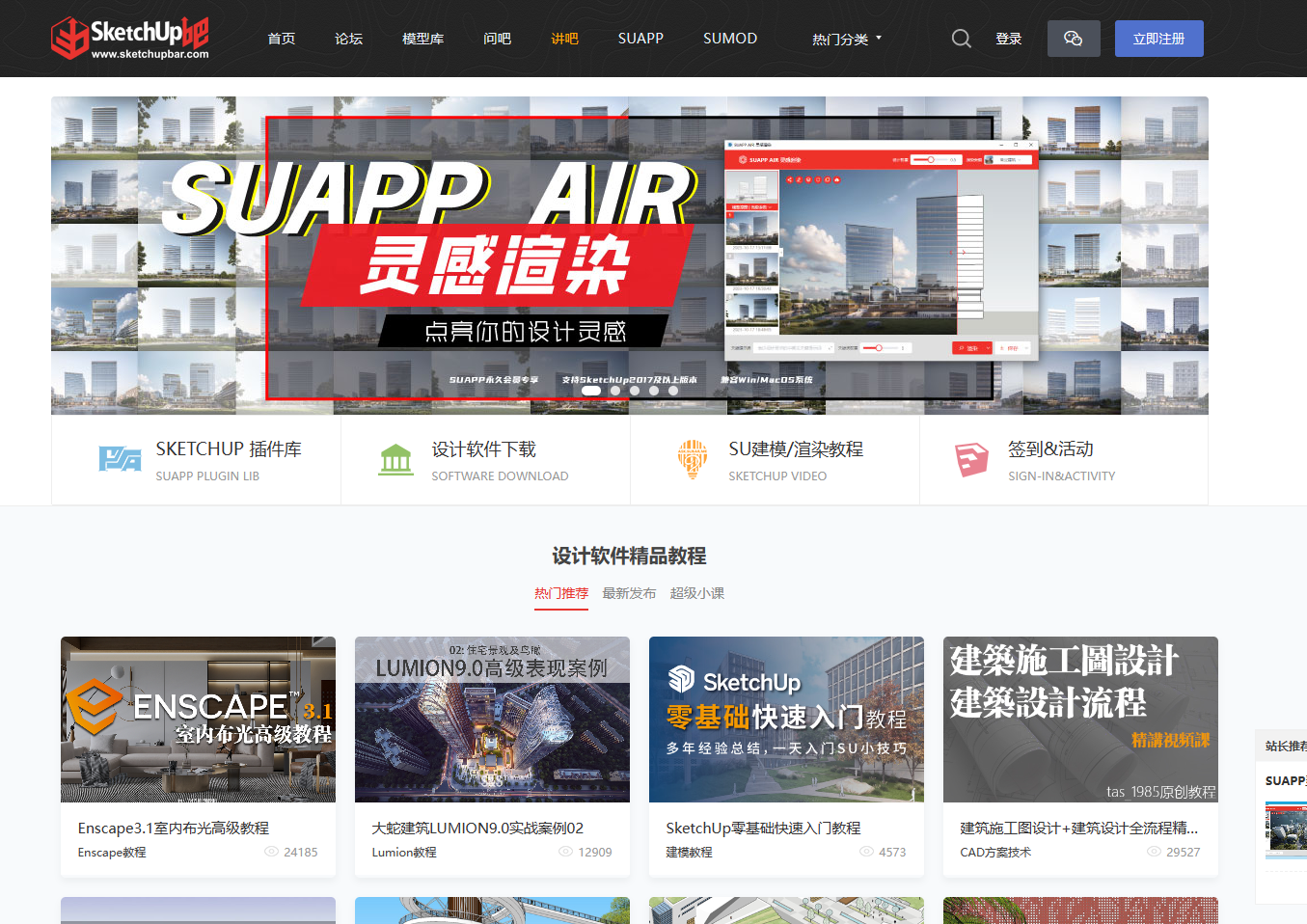Select the fifth banner carousel dot
This screenshot has height=924, width=1307.
pos(673,391)
